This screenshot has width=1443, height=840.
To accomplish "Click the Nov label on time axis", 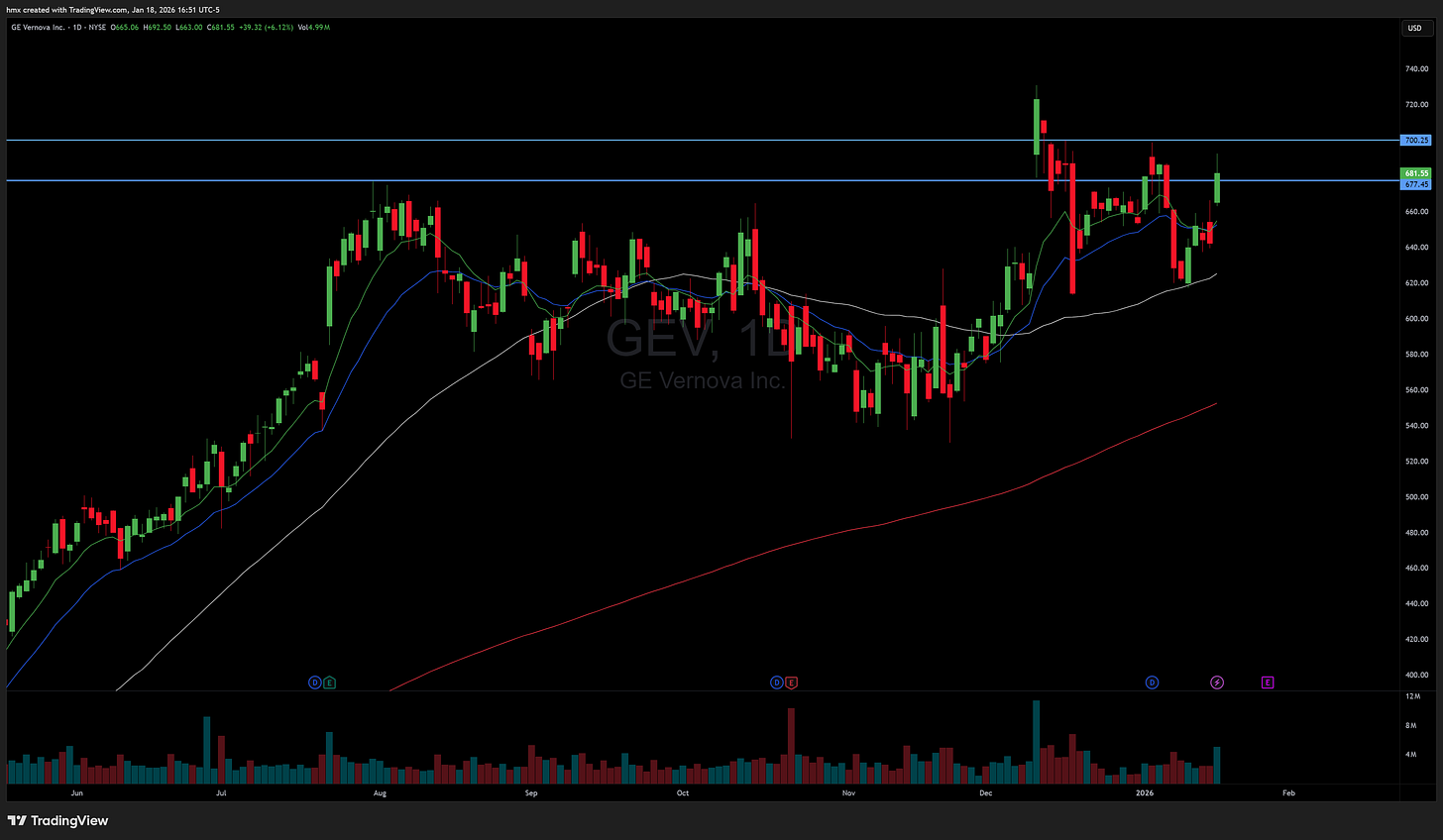I will tap(847, 793).
